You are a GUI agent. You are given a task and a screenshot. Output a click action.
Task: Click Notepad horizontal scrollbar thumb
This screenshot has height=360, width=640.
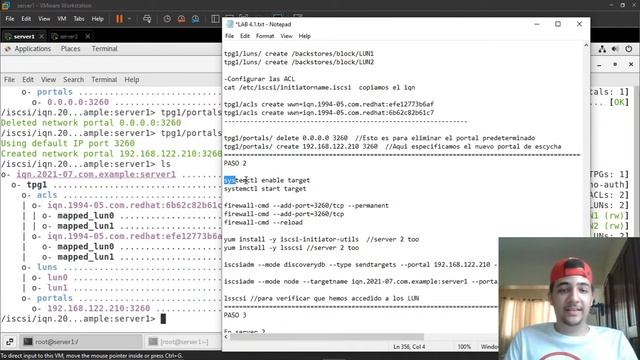point(327,337)
